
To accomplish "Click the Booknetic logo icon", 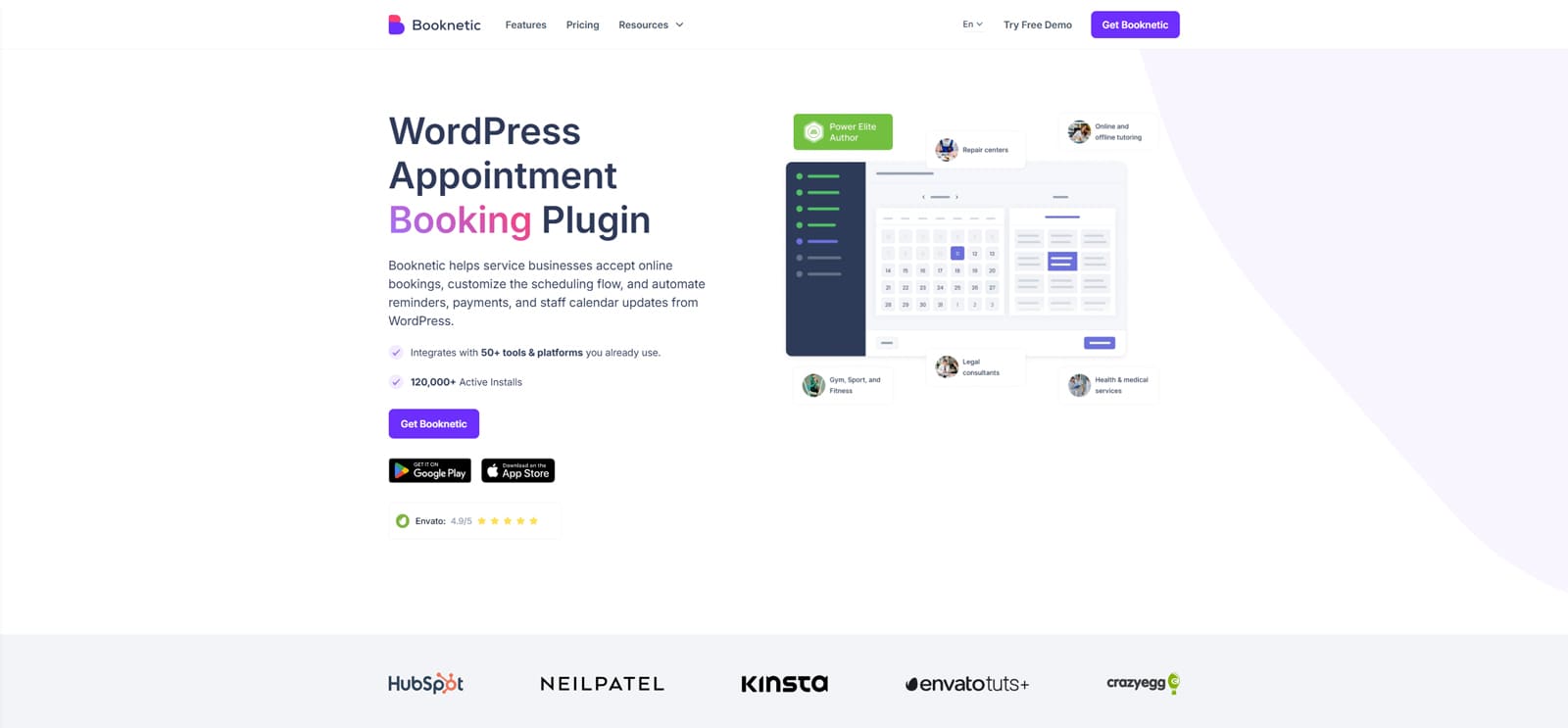I will click(396, 24).
